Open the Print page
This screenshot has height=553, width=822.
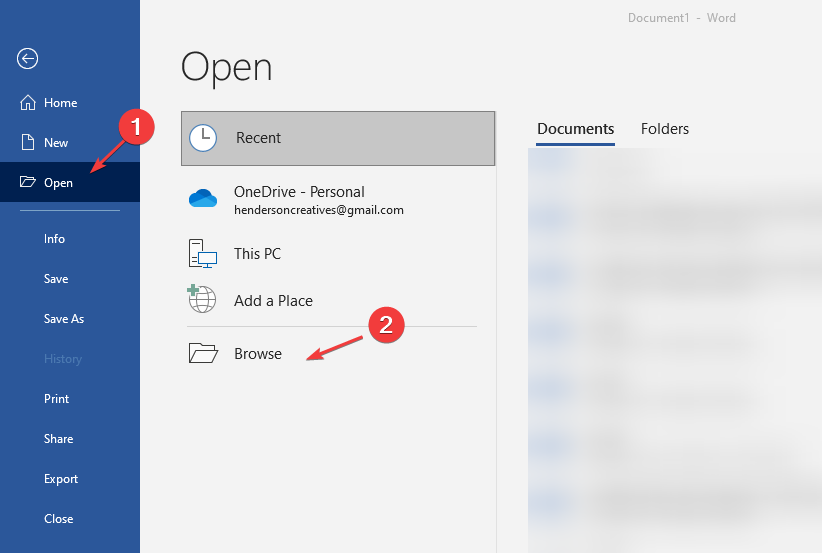coord(57,399)
